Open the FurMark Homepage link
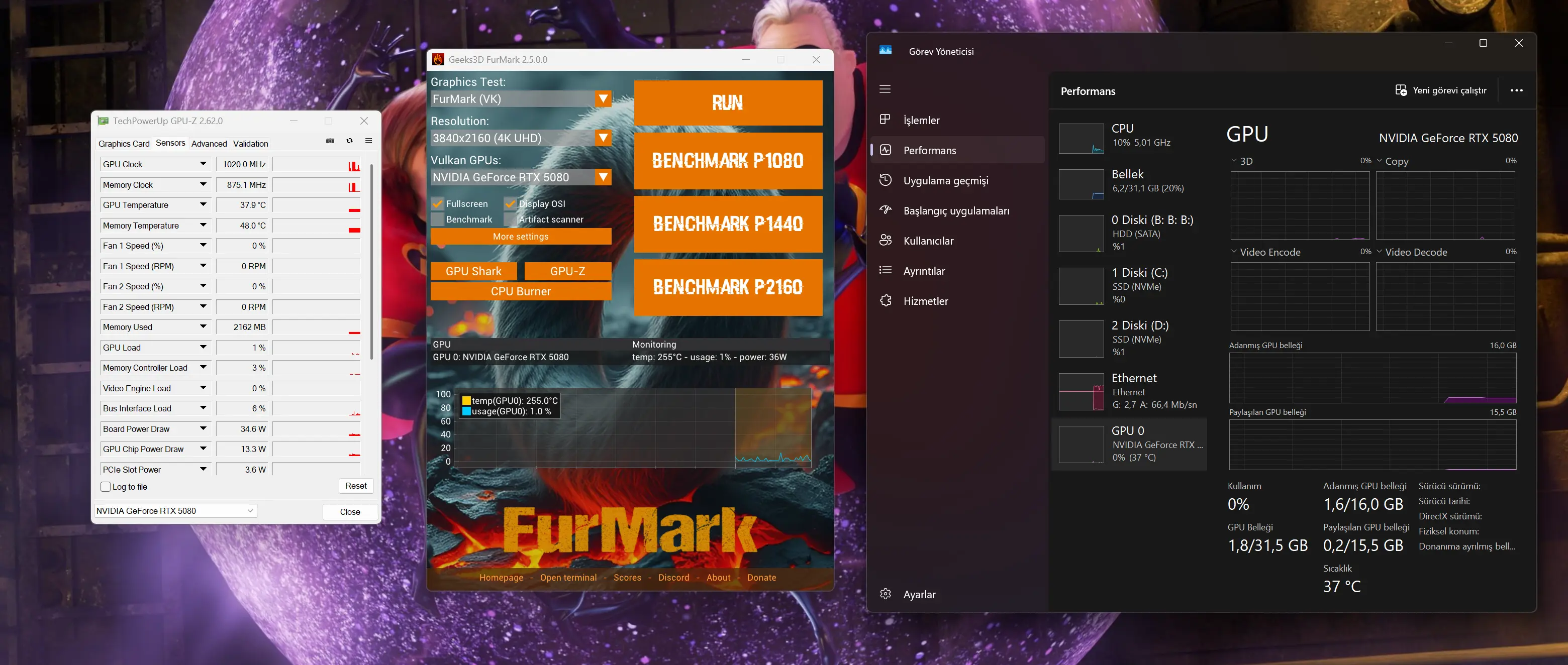Image resolution: width=1568 pixels, height=665 pixels. [501, 578]
